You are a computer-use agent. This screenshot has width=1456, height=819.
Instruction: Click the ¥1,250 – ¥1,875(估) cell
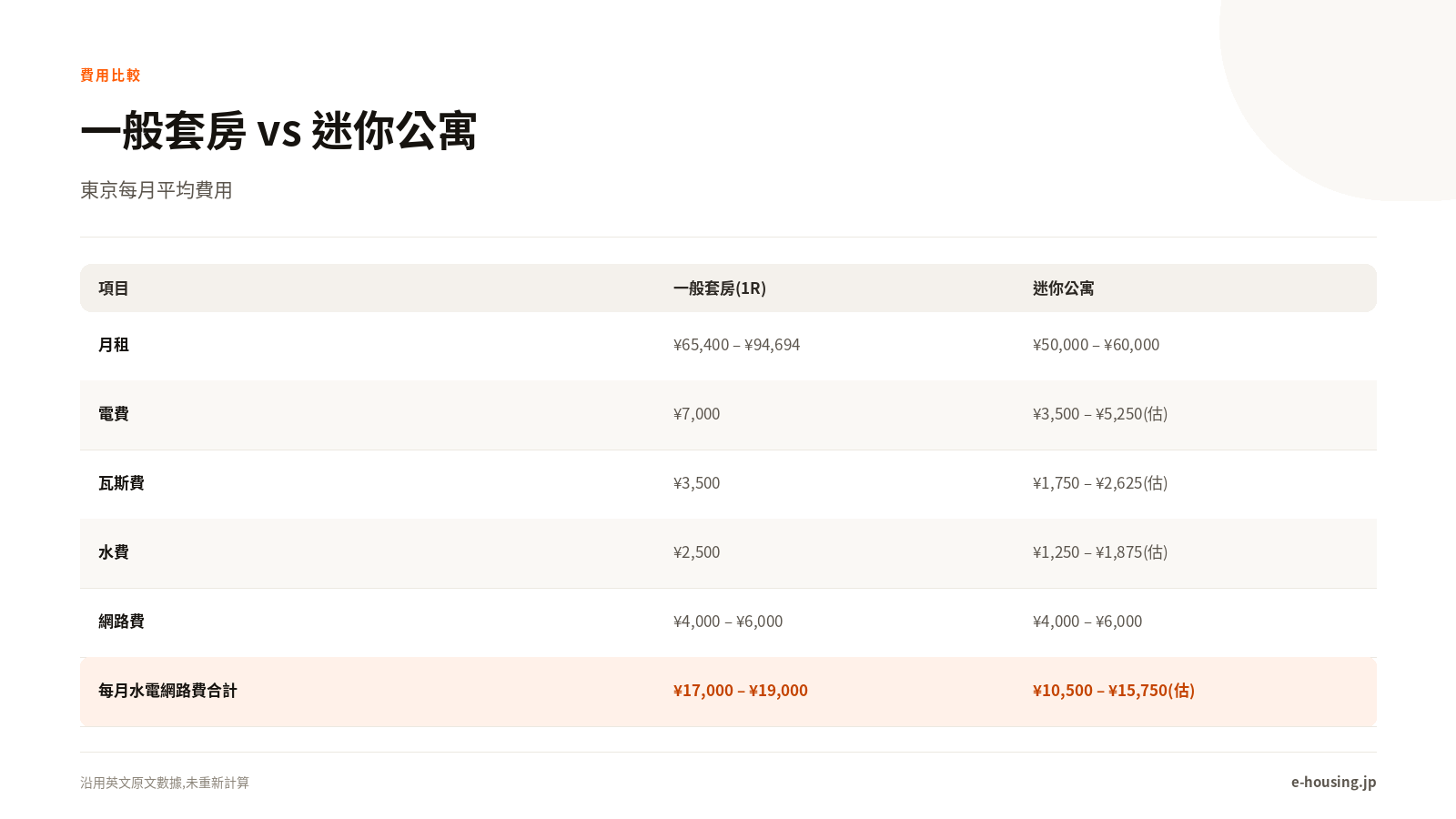click(1100, 552)
